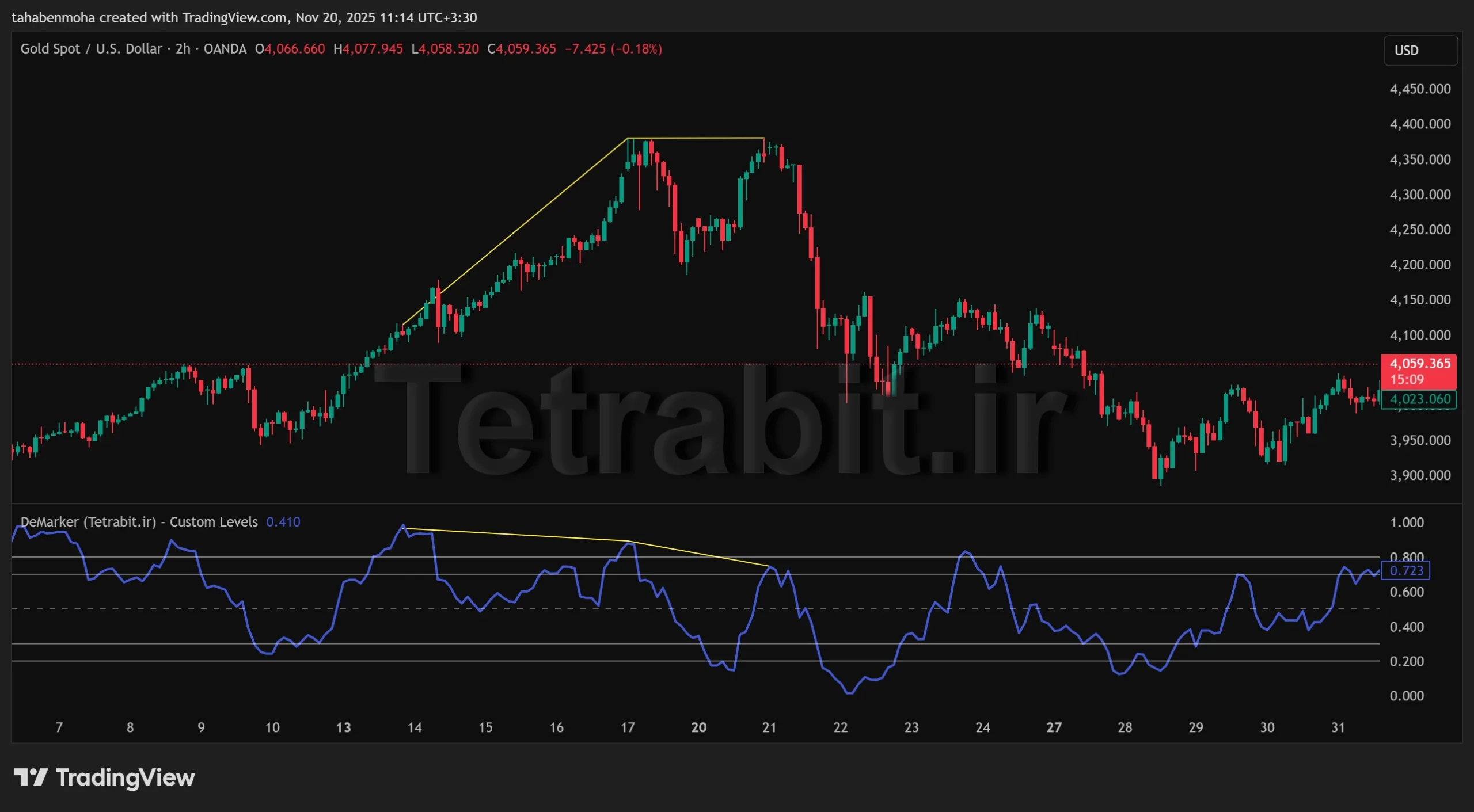The image size is (1474, 812).
Task: Click the 4,400.000 price scale label
Action: click(1420, 124)
